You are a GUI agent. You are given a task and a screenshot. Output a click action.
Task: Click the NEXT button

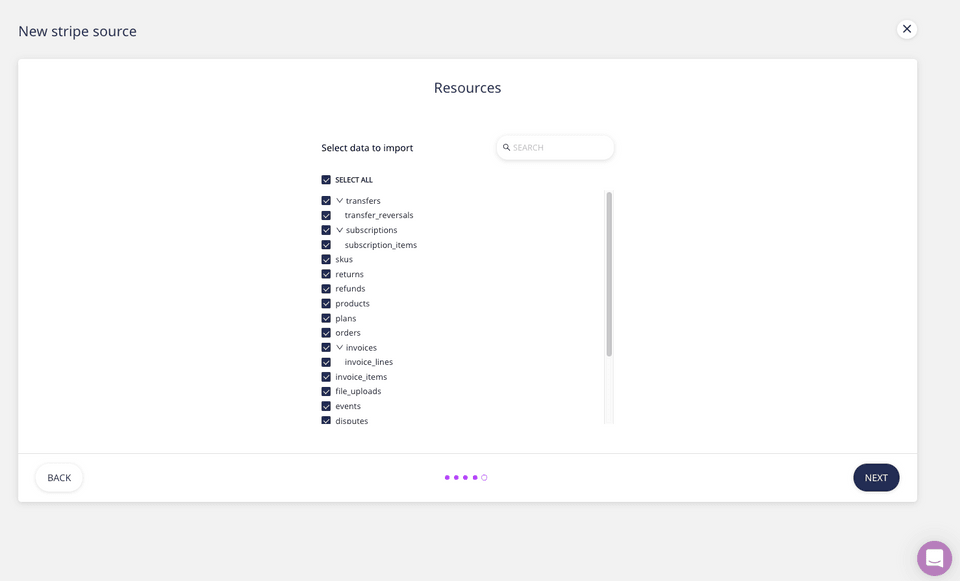[x=876, y=477]
